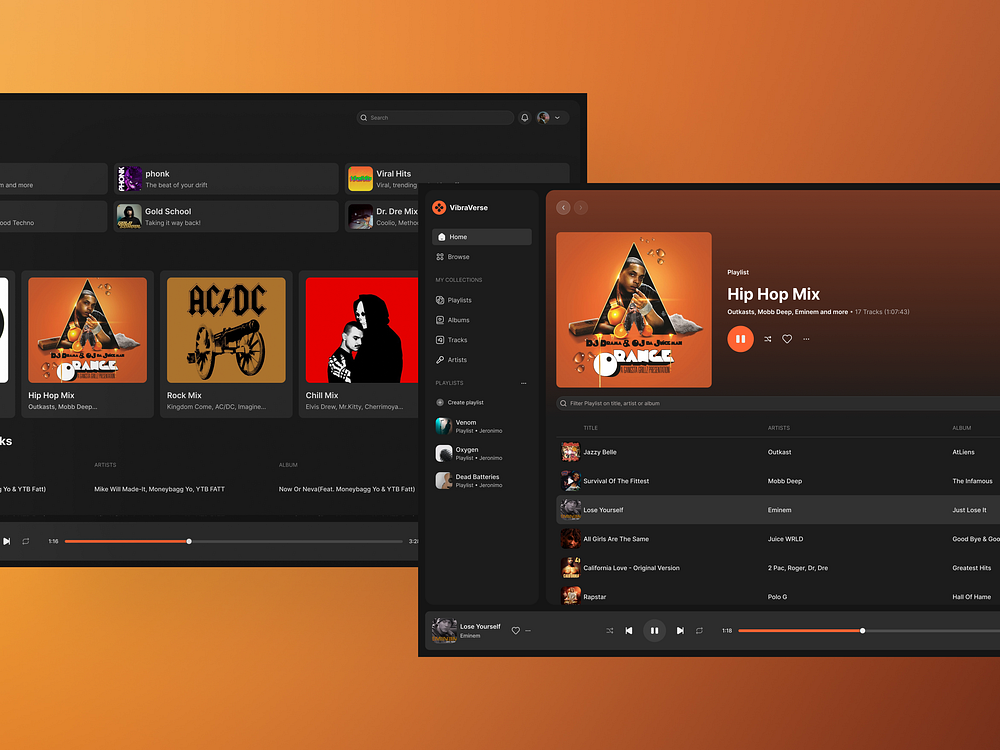Click the Create playlist button
The width and height of the screenshot is (1000, 750).
pyautogui.click(x=463, y=401)
